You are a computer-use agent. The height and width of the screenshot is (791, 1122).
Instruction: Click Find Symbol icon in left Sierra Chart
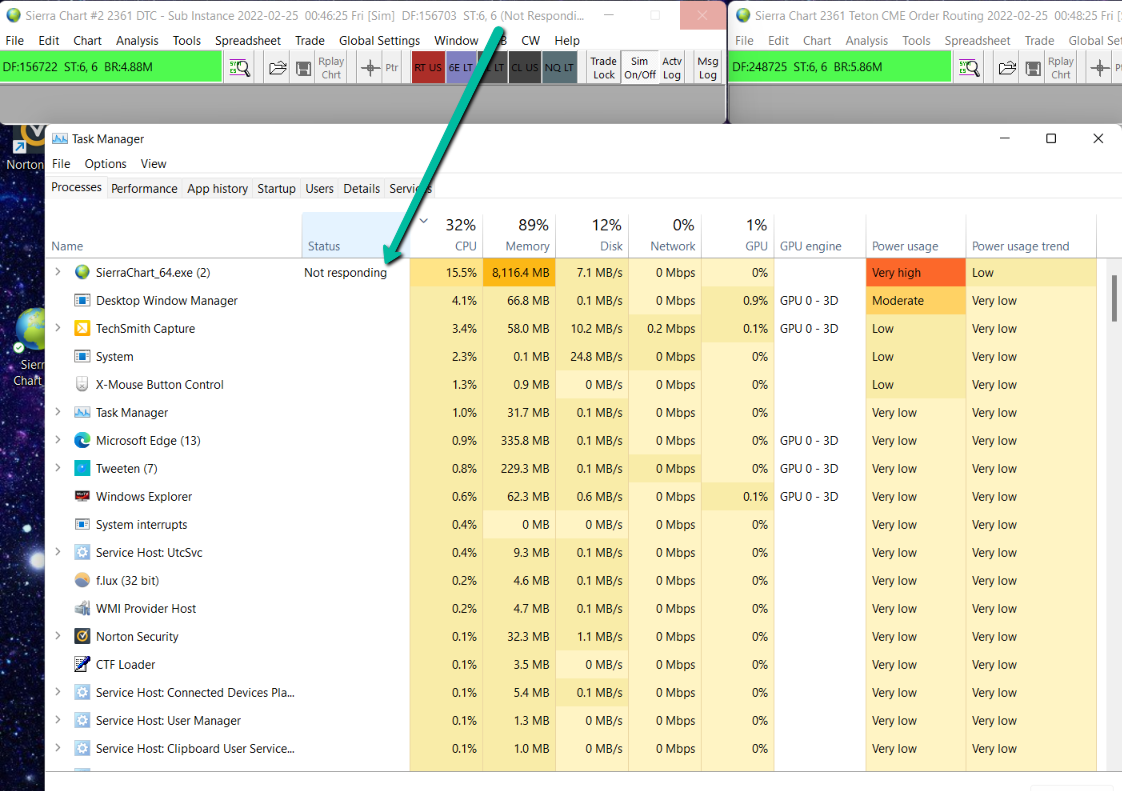(x=238, y=68)
